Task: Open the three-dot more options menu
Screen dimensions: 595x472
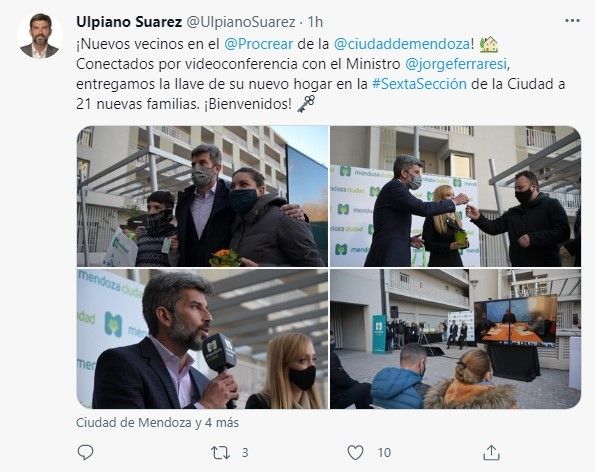Action: [x=572, y=21]
